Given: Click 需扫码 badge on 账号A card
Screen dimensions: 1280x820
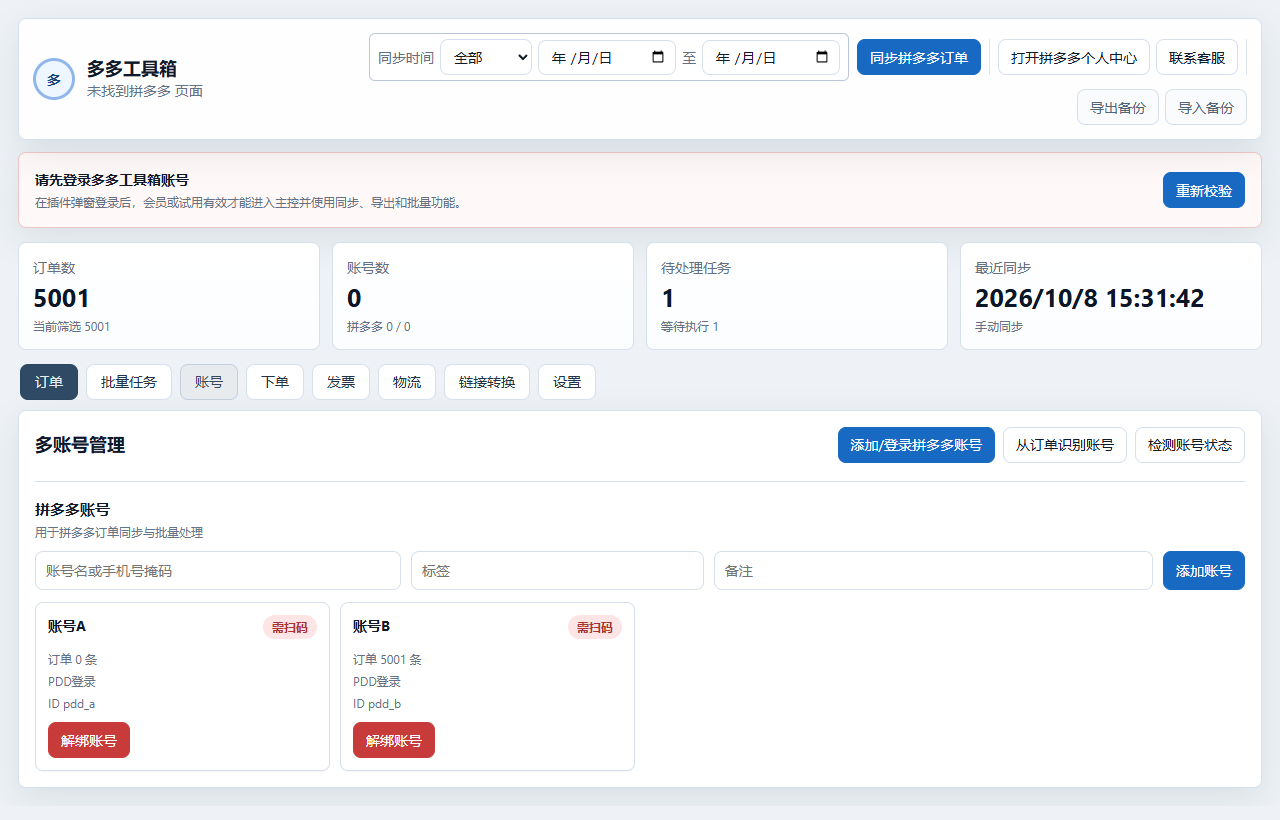Looking at the screenshot, I should [290, 627].
